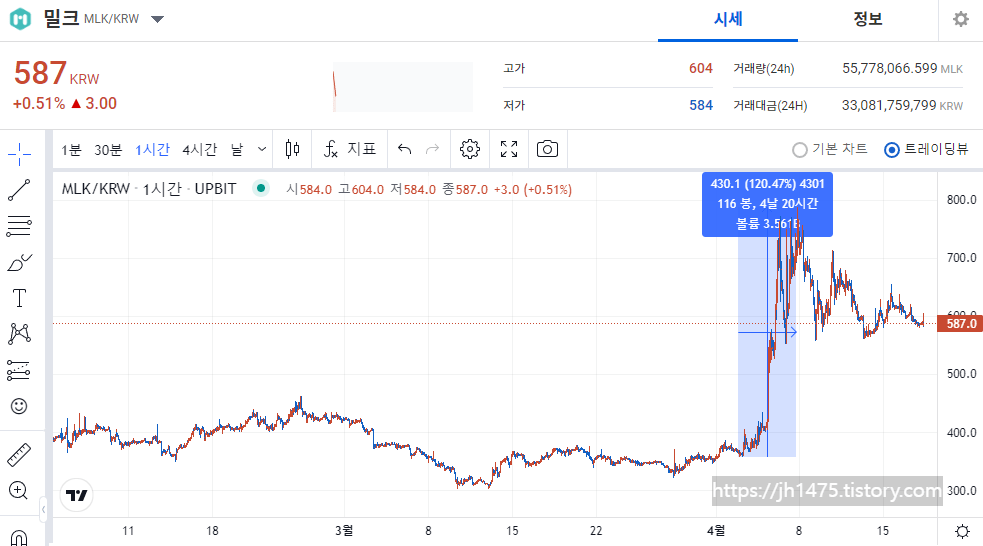
Task: Click the 저가 584 value
Action: click(701, 105)
